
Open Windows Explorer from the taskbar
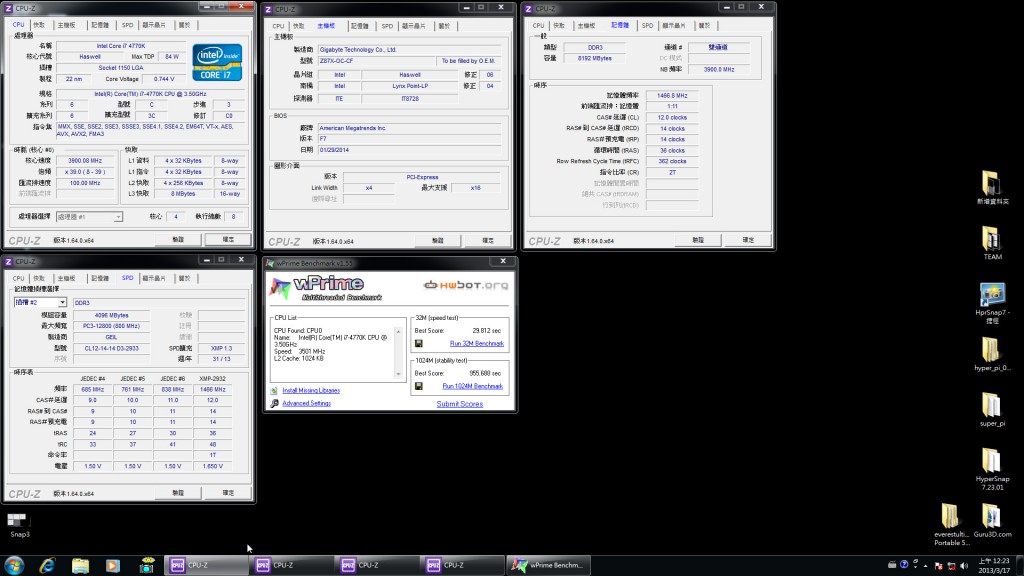(80, 565)
